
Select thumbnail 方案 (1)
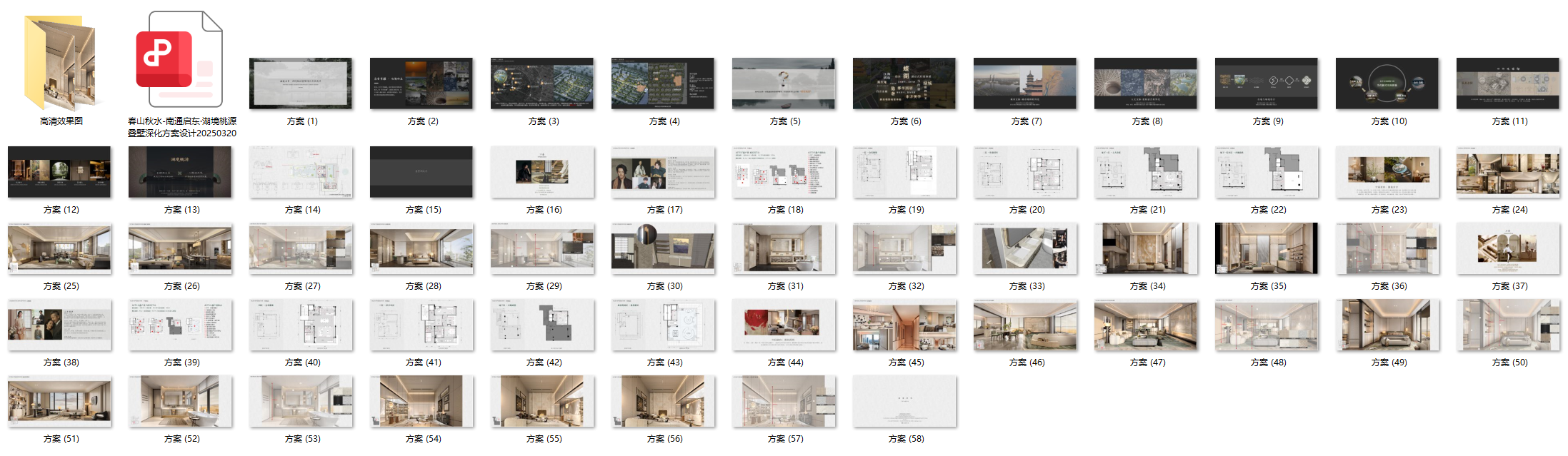(x=301, y=83)
